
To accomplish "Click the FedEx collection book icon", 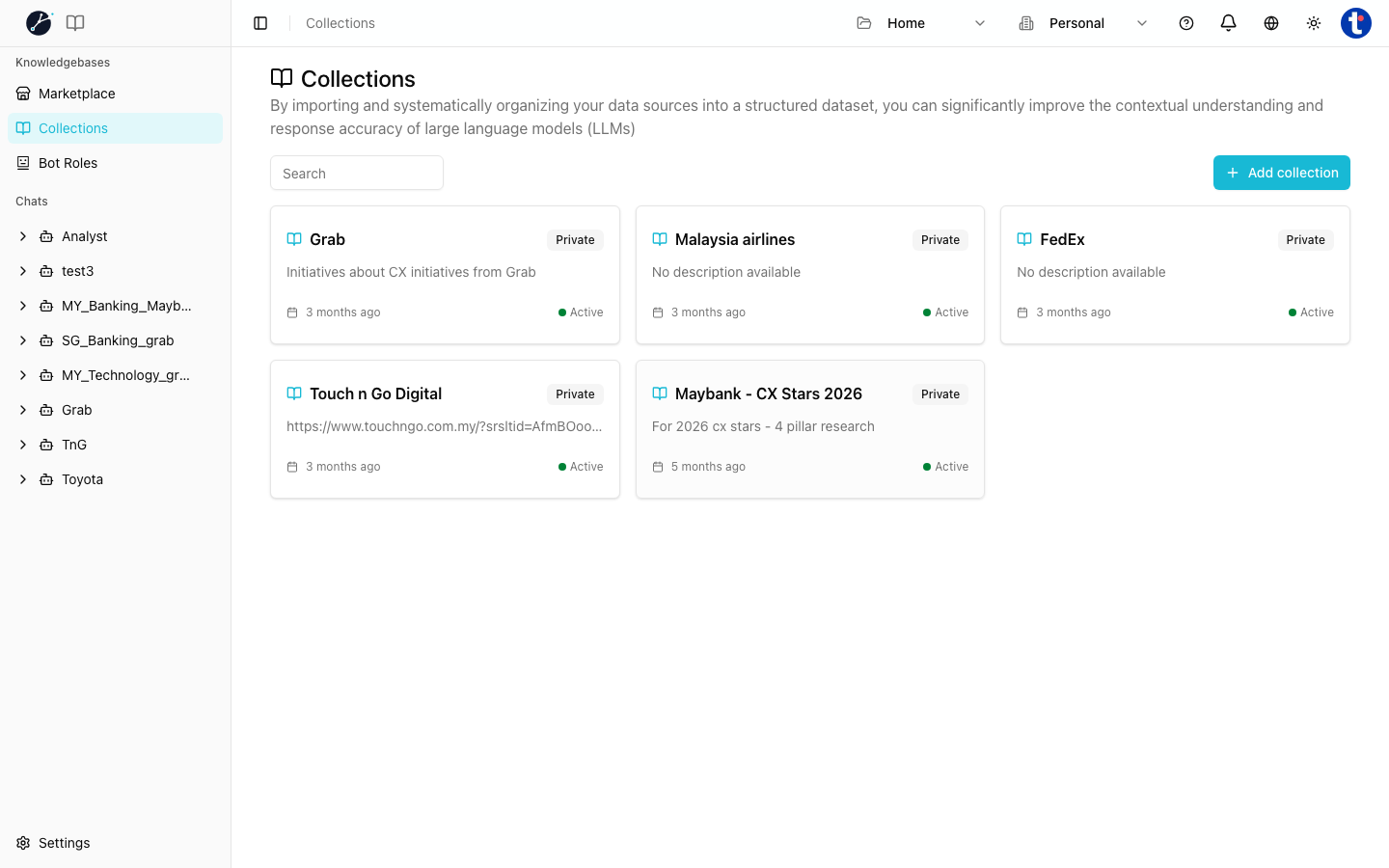I will point(1024,239).
